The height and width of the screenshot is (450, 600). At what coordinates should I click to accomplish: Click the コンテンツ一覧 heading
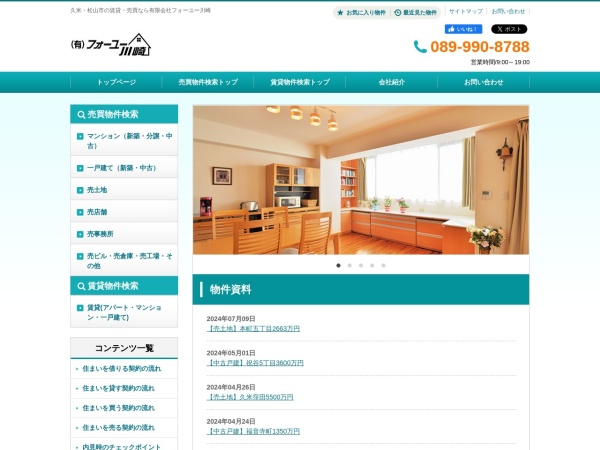click(x=124, y=348)
